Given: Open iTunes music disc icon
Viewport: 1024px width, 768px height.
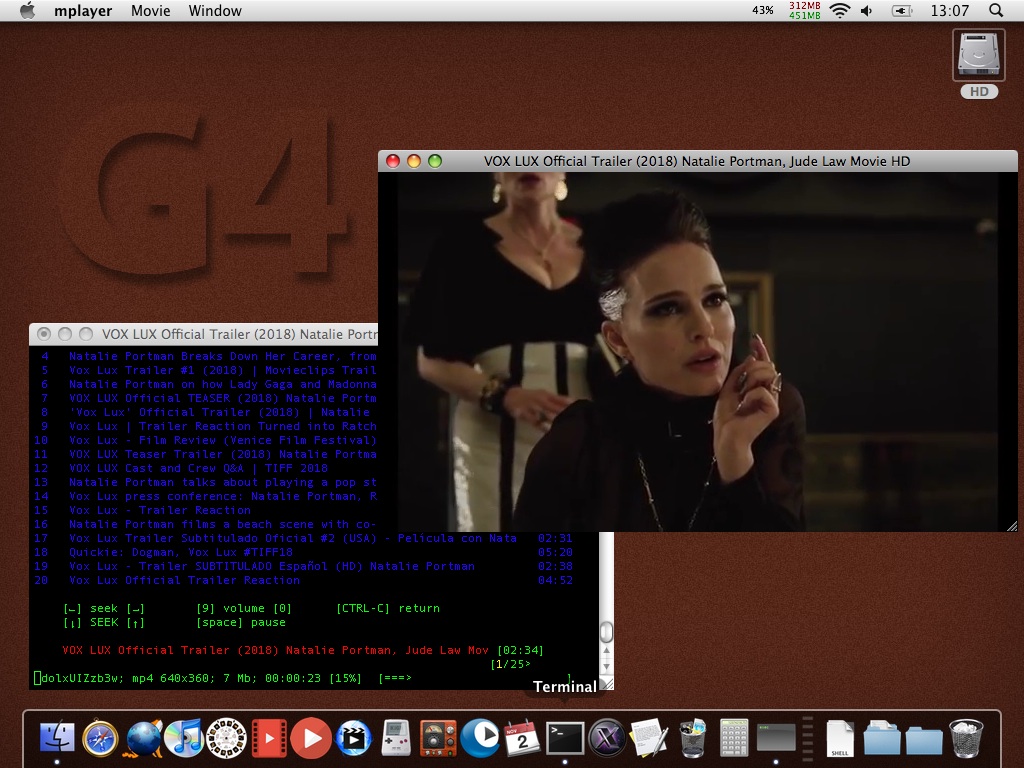Looking at the screenshot, I should tap(184, 738).
